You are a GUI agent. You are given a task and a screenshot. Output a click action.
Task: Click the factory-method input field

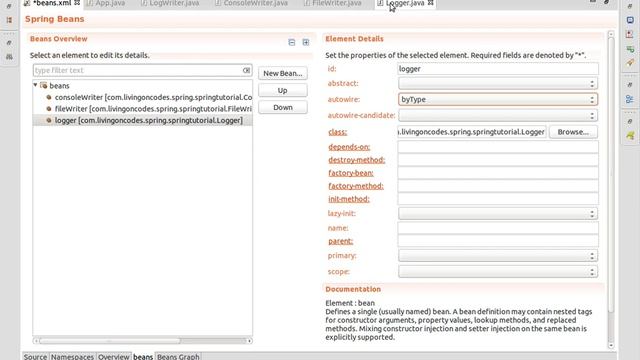498,186
